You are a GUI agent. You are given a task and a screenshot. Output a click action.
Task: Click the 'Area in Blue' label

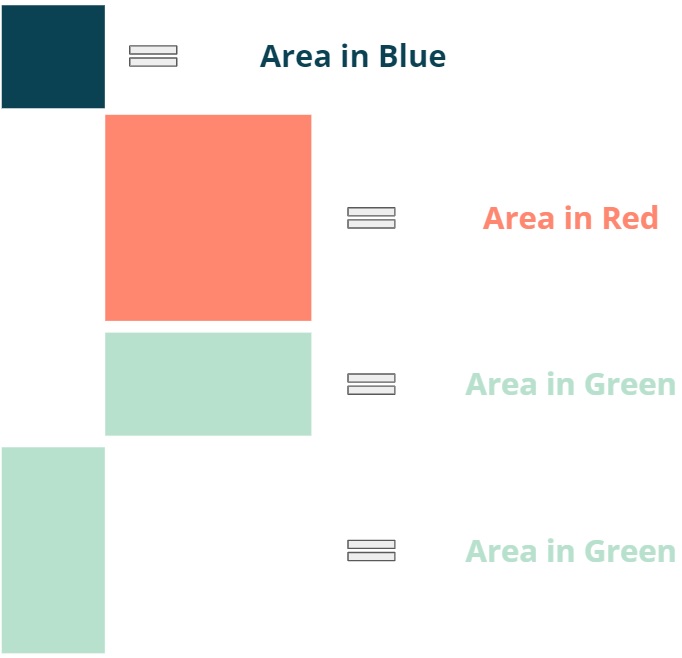click(x=353, y=57)
